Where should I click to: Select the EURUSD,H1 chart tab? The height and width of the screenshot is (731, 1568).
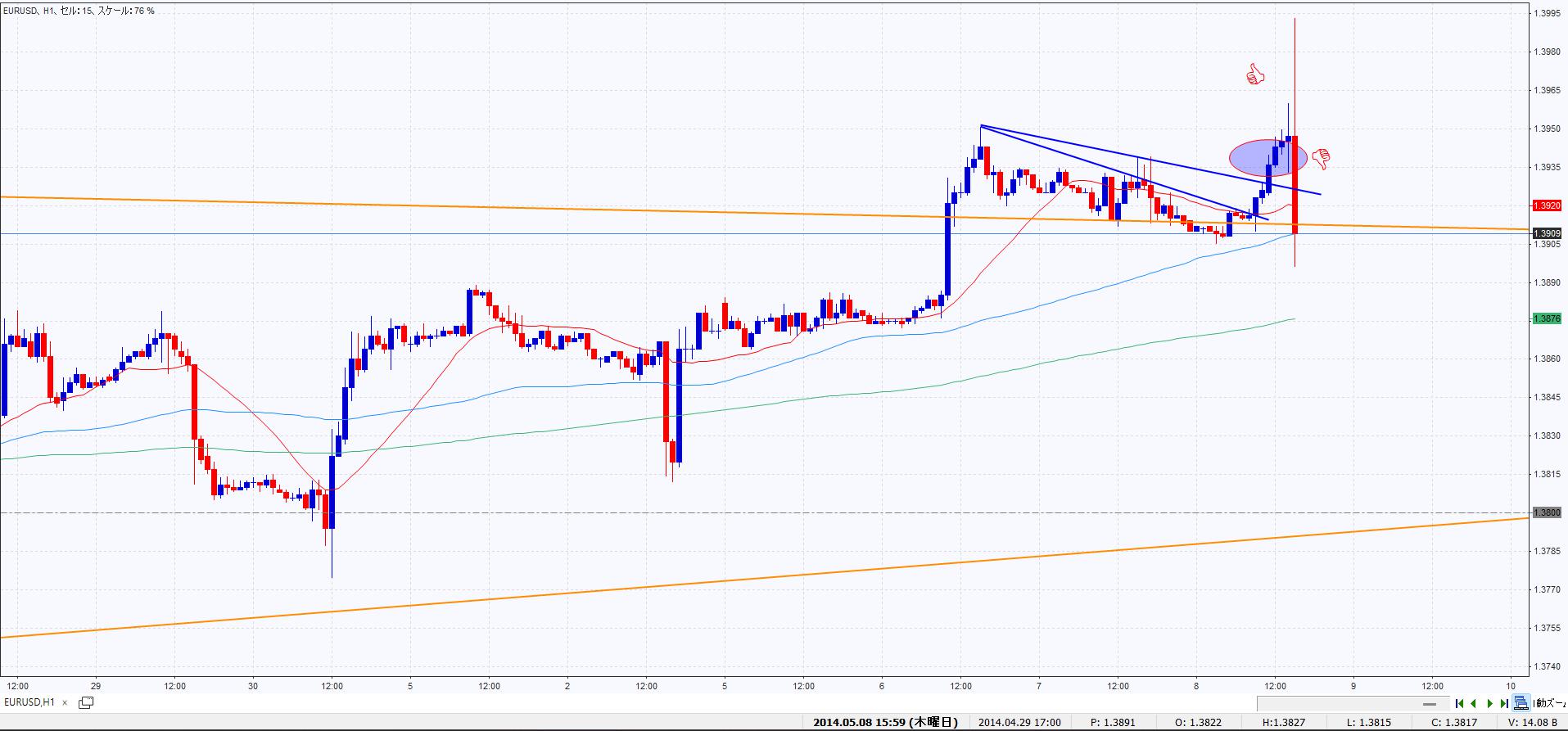(30, 702)
